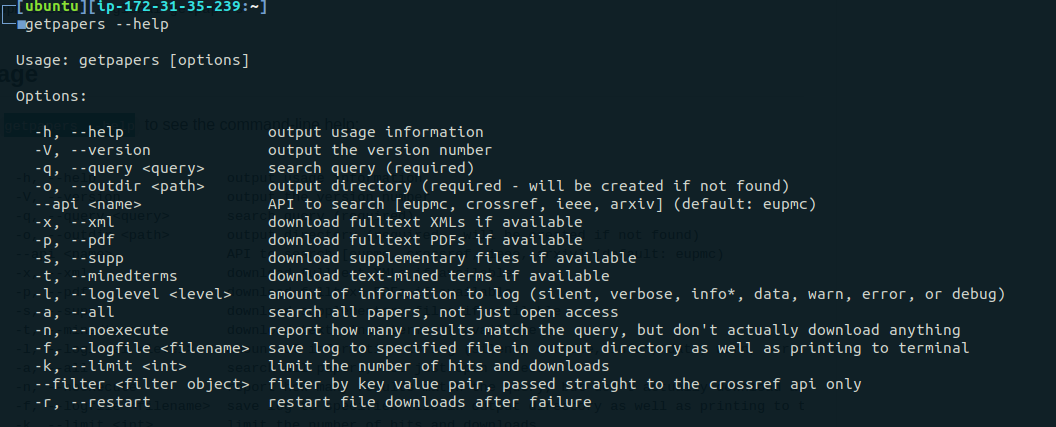
Task: Click the '--api <name>' option text
Action: 88,204
